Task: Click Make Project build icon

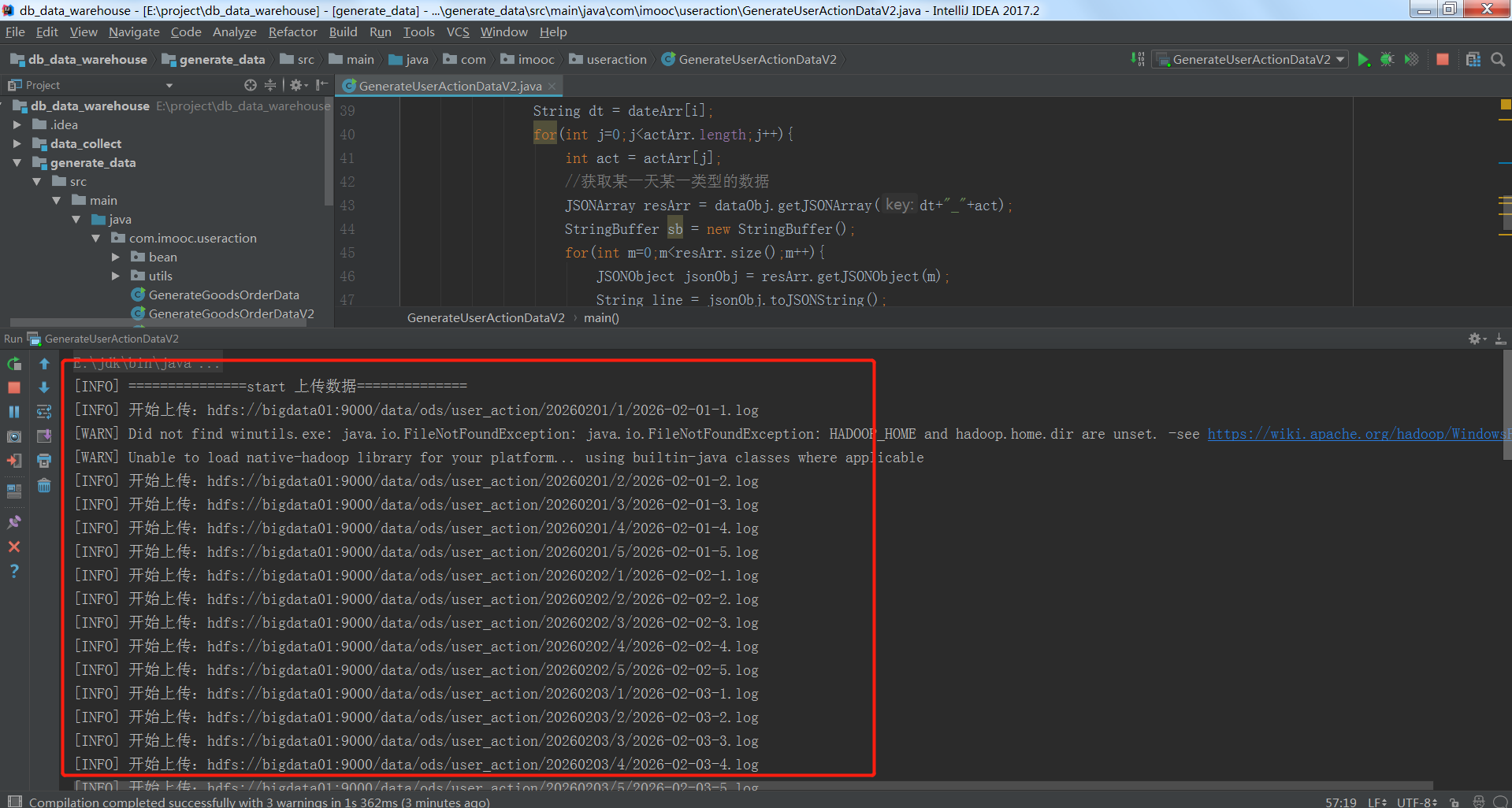Action: coord(1137,59)
